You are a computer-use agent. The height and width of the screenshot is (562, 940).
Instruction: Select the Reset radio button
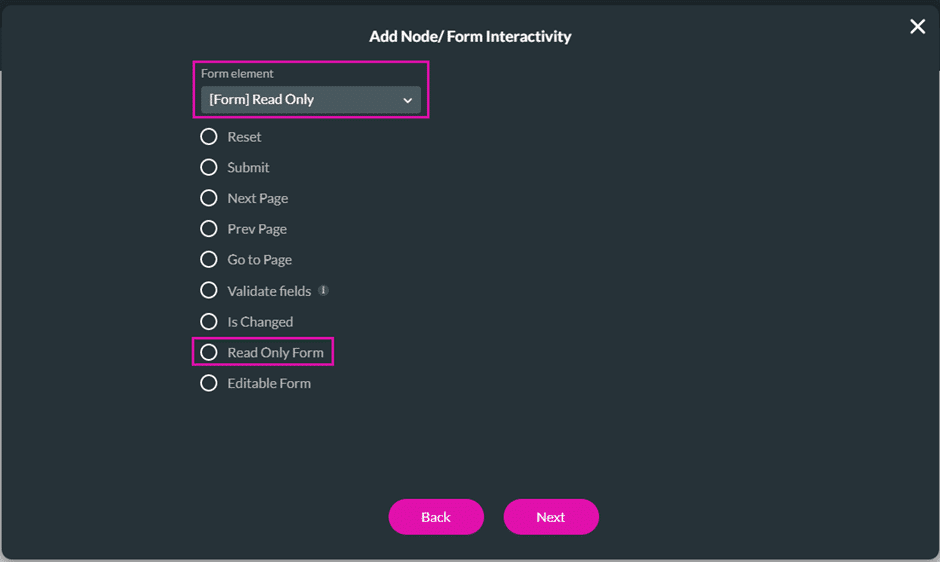209,137
